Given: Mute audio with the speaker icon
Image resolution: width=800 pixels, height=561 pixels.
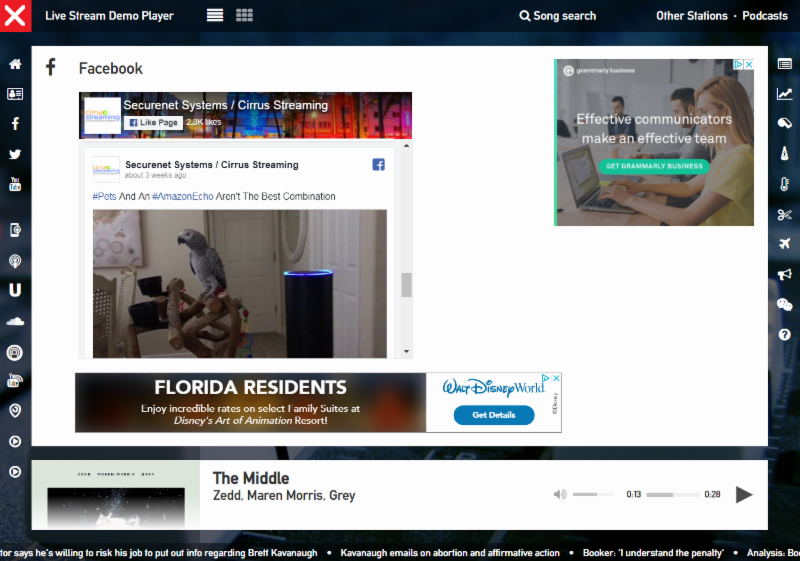Looking at the screenshot, I should 560,494.
